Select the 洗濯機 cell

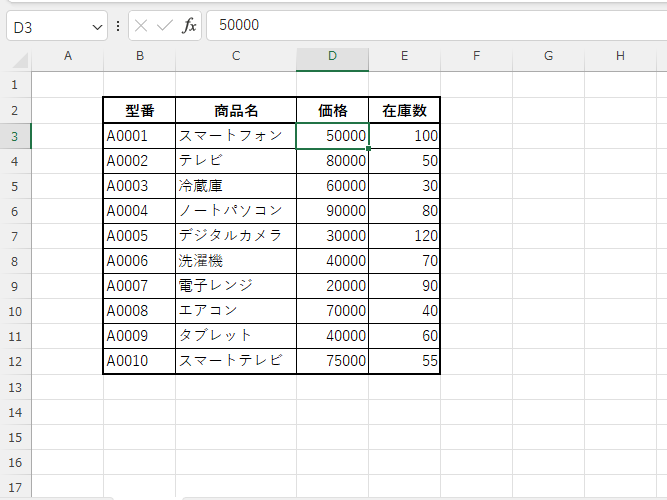pos(236,261)
